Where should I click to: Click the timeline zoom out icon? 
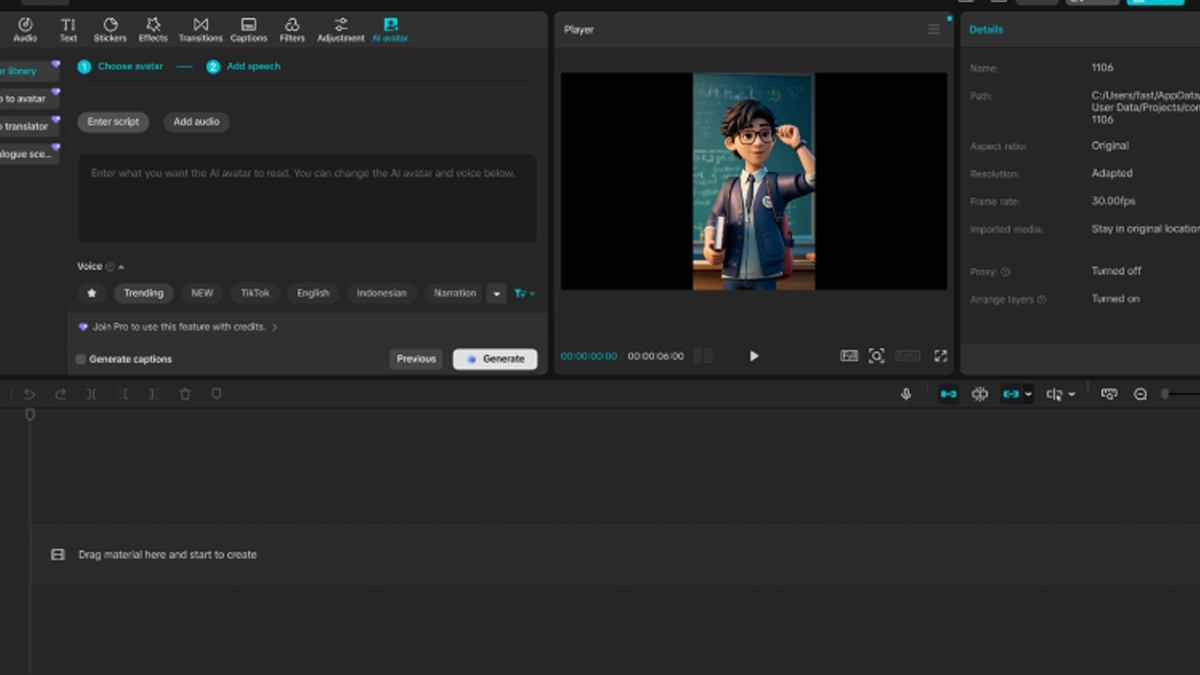(1140, 394)
